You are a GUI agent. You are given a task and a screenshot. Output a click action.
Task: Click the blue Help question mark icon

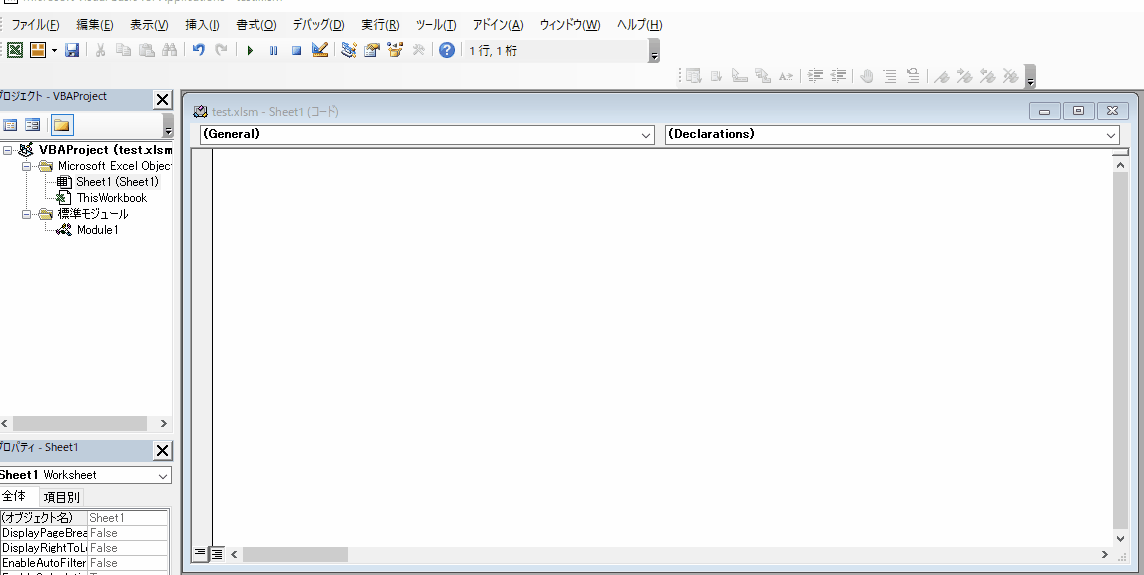coord(447,50)
